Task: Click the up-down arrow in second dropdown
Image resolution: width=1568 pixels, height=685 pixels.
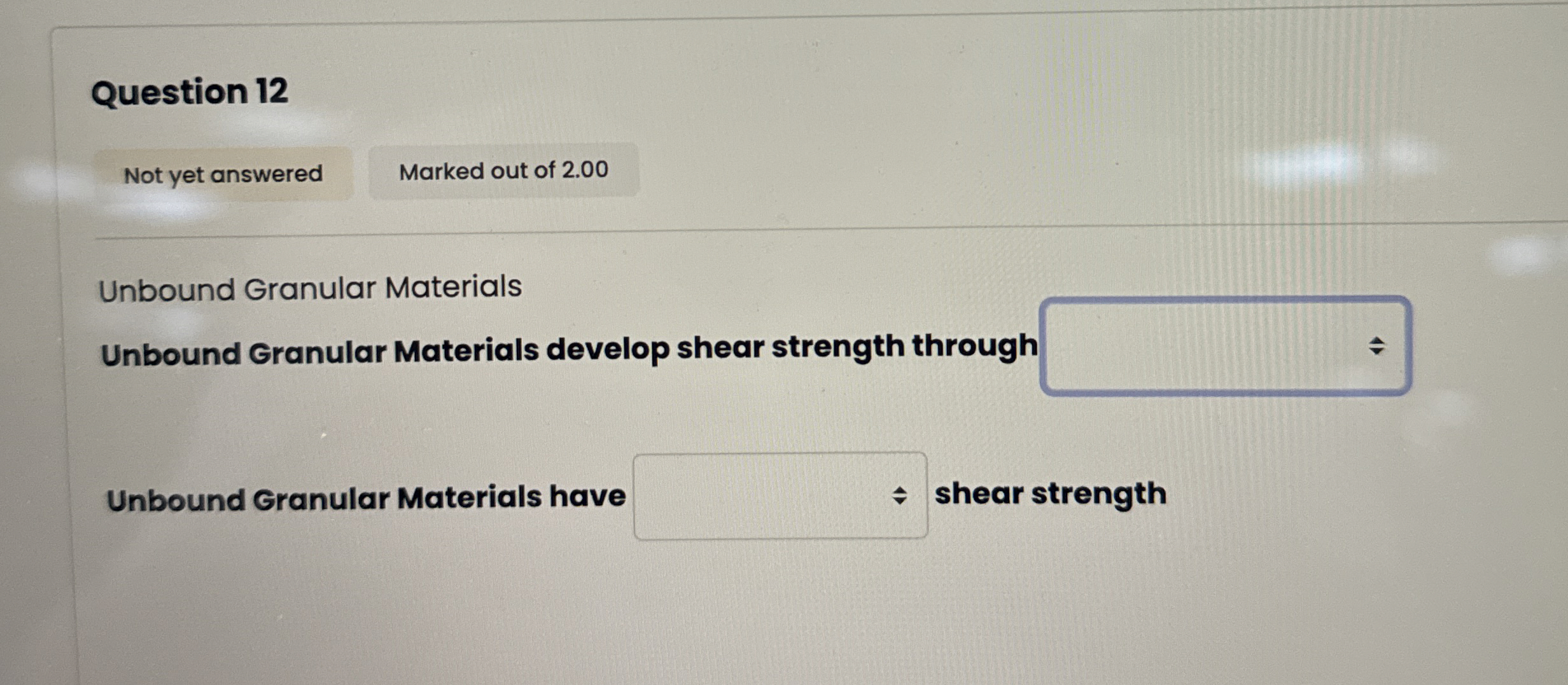Action: tap(899, 495)
